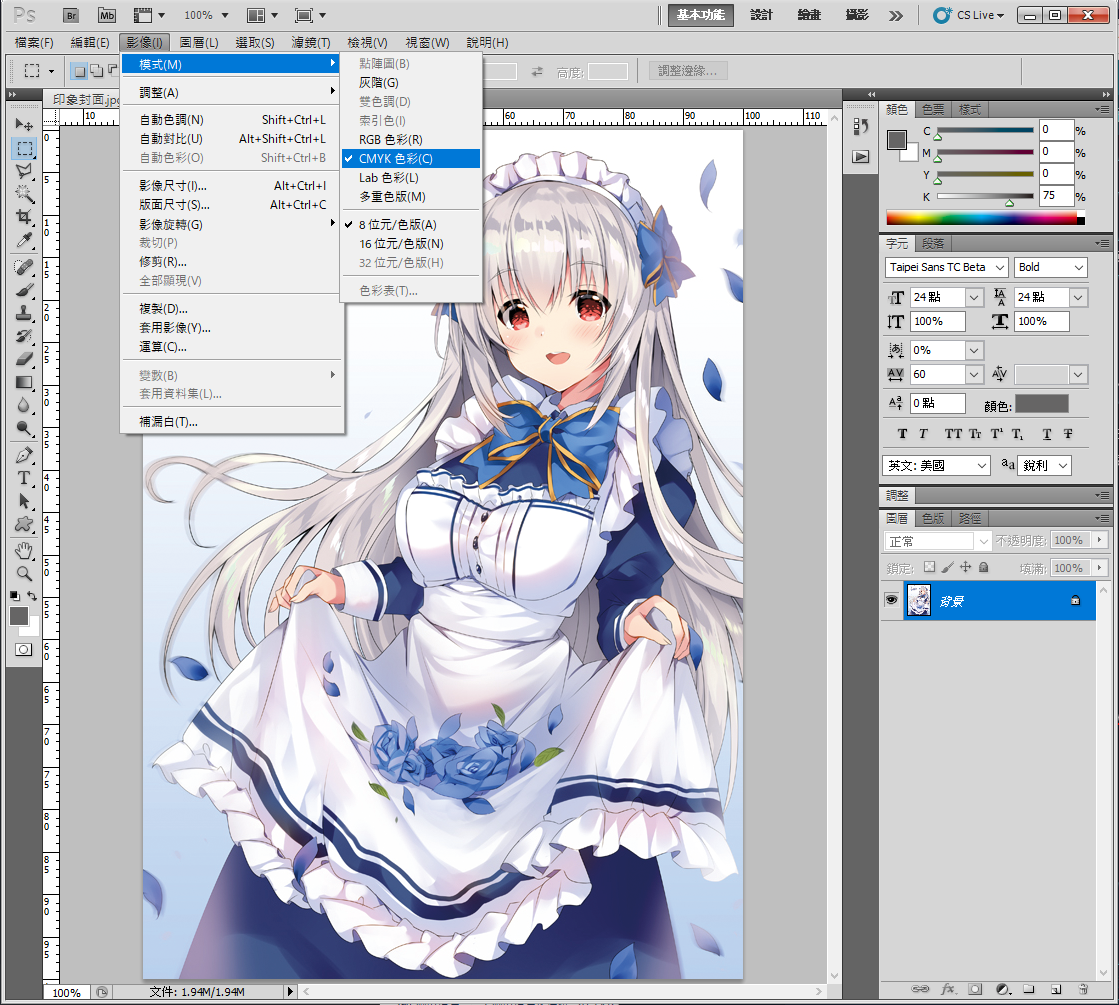Switch to the 繪畫 workspace

click(x=809, y=15)
